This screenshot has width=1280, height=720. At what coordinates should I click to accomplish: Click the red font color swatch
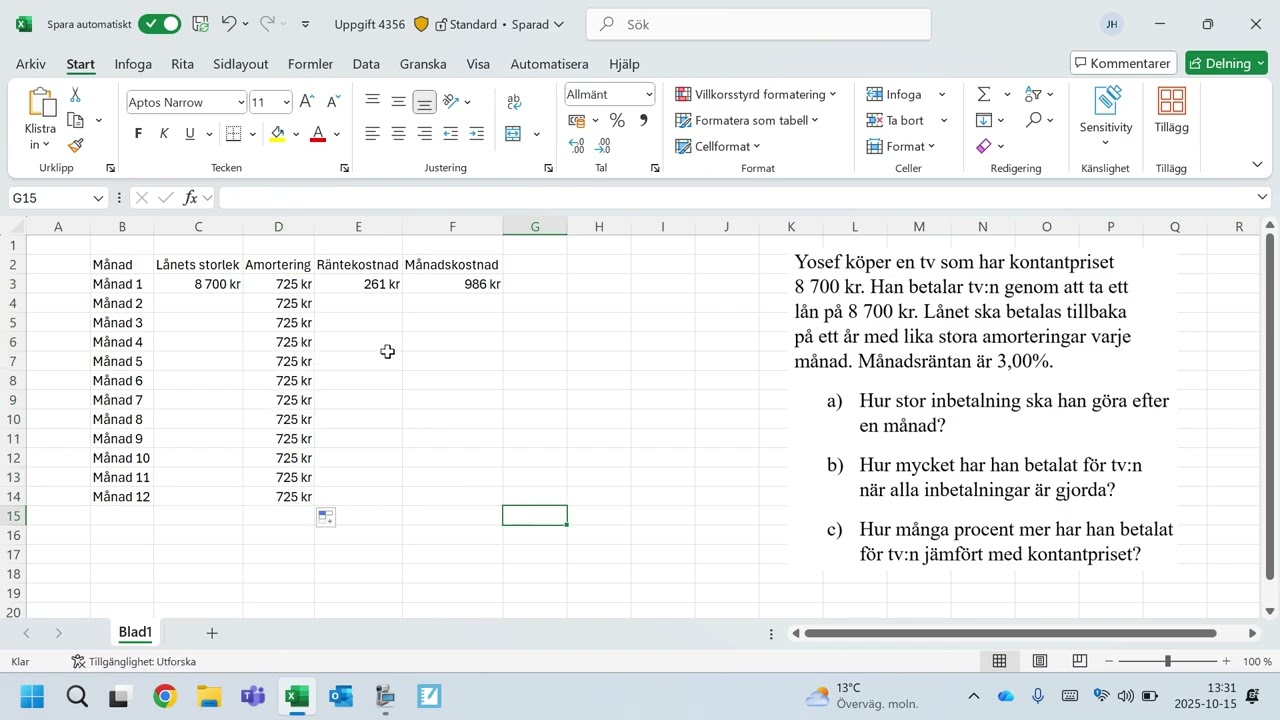(318, 134)
